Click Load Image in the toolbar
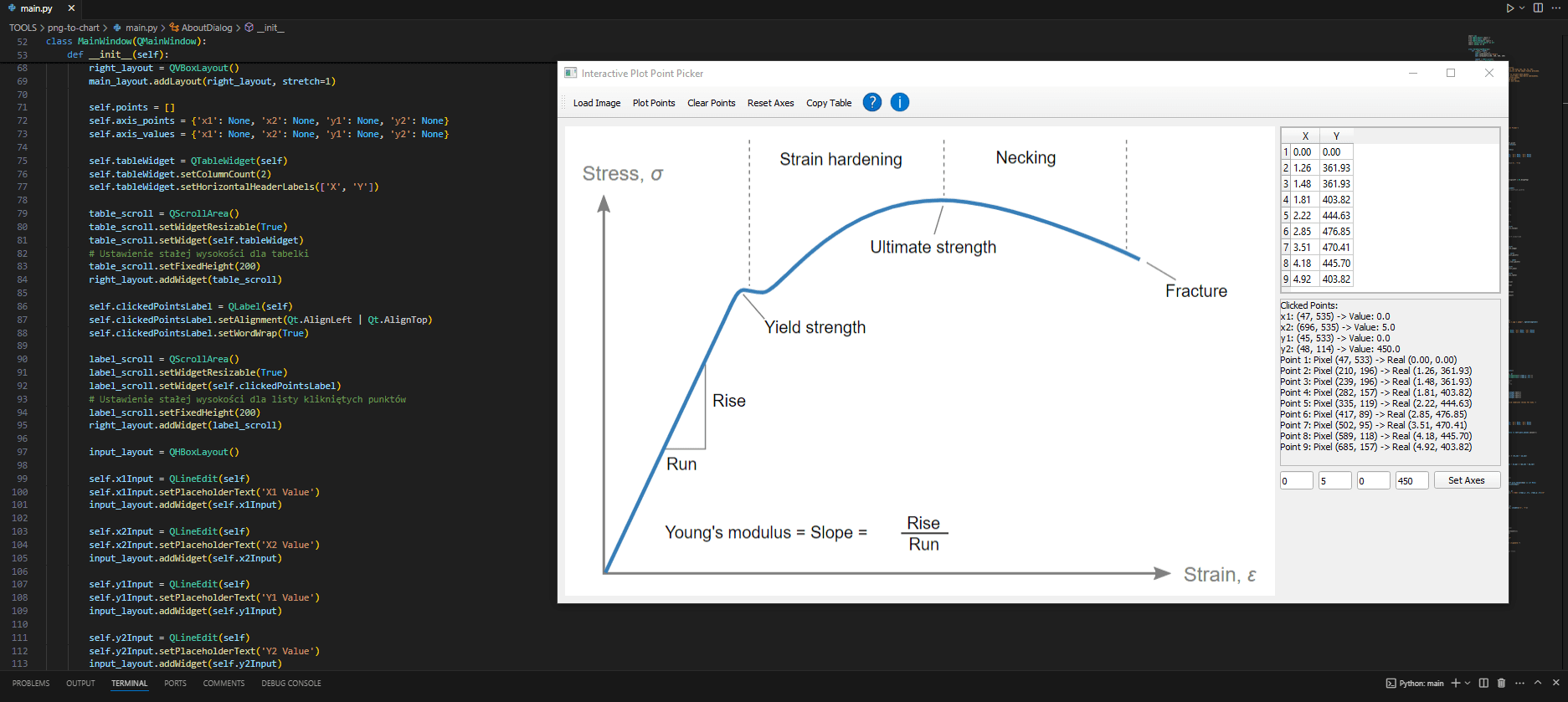This screenshot has height=702, width=1568. coord(596,103)
